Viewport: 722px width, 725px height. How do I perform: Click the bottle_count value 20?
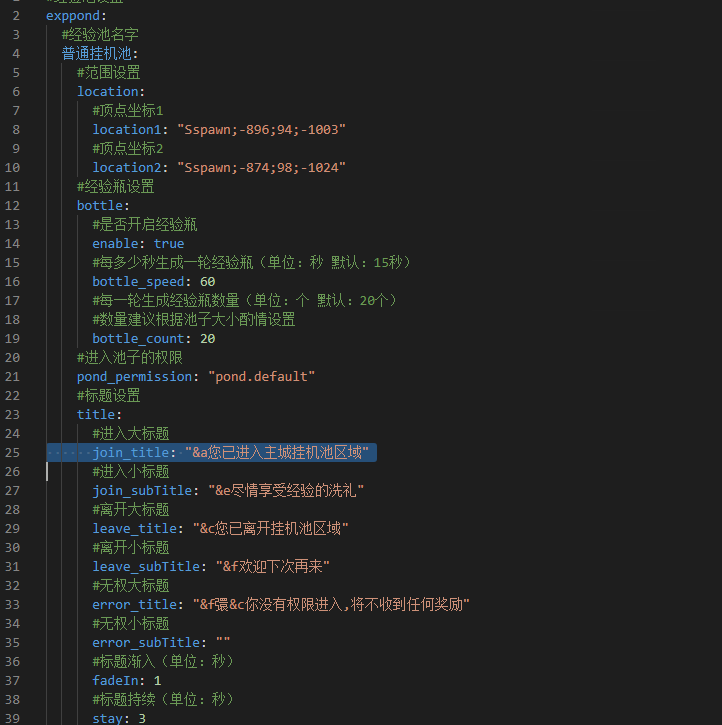(x=207, y=339)
